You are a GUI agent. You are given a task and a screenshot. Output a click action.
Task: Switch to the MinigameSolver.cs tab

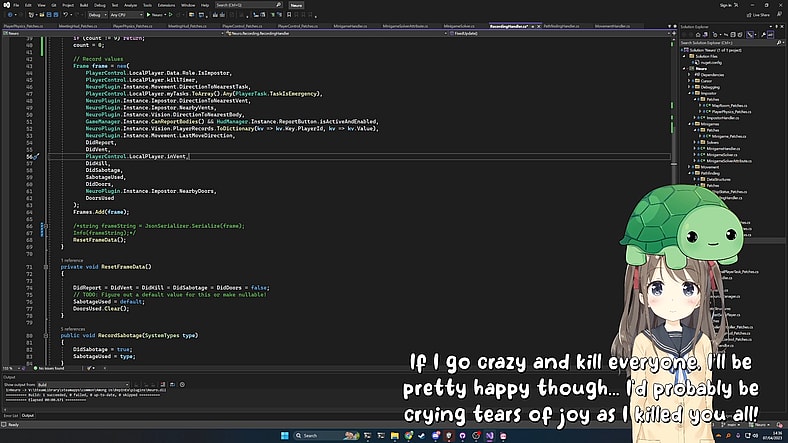coord(459,26)
